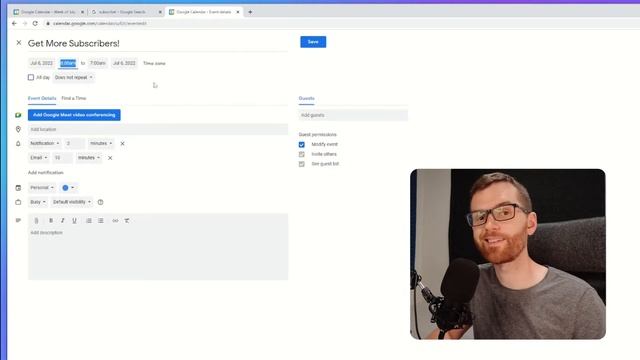The width and height of the screenshot is (640, 360).
Task: Uncheck Modify event guest permission
Action: (302, 144)
